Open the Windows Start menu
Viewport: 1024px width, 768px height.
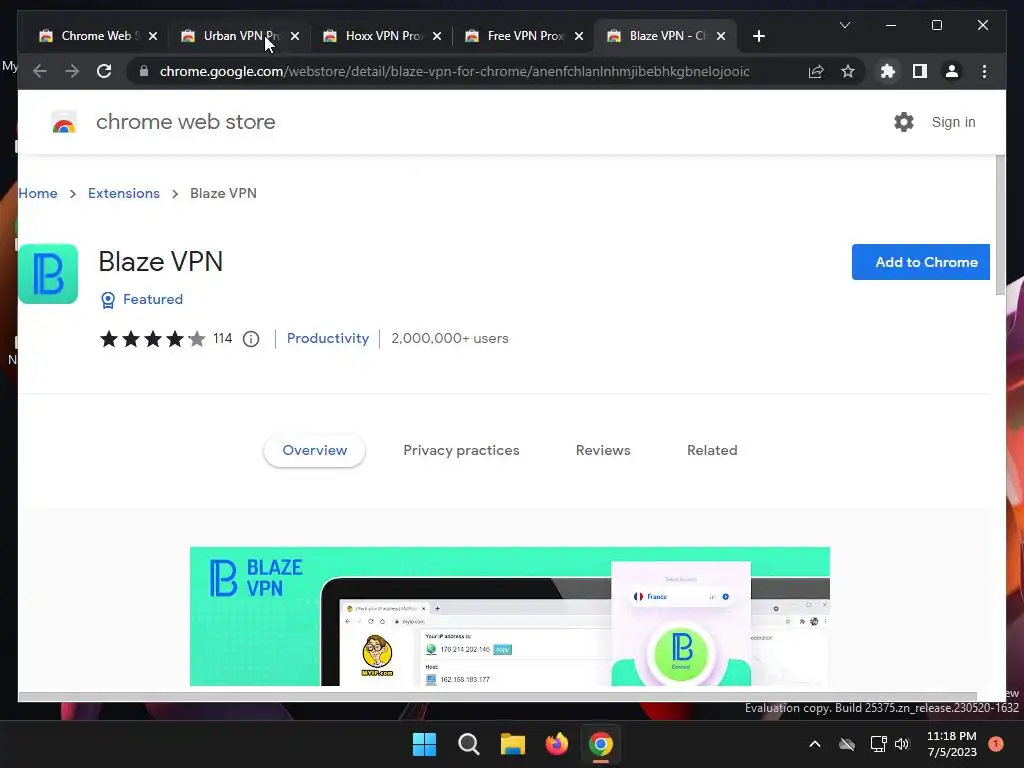[x=424, y=744]
